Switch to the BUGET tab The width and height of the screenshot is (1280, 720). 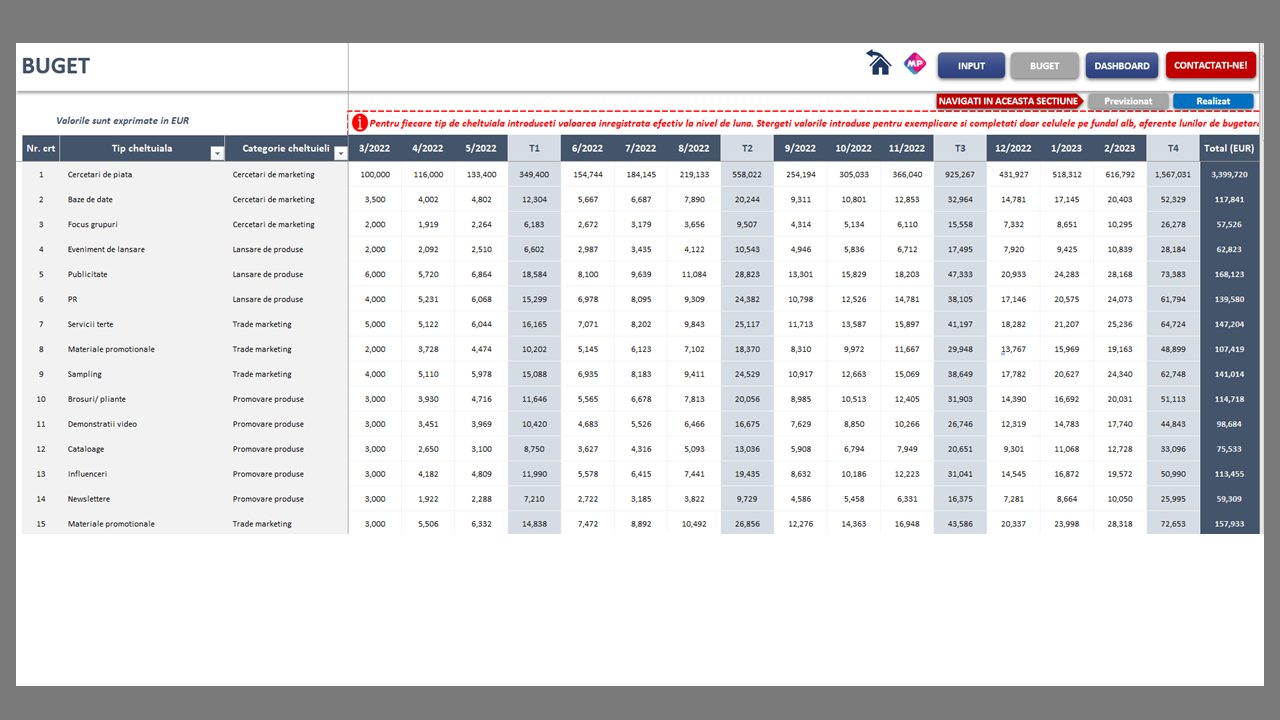point(1044,66)
